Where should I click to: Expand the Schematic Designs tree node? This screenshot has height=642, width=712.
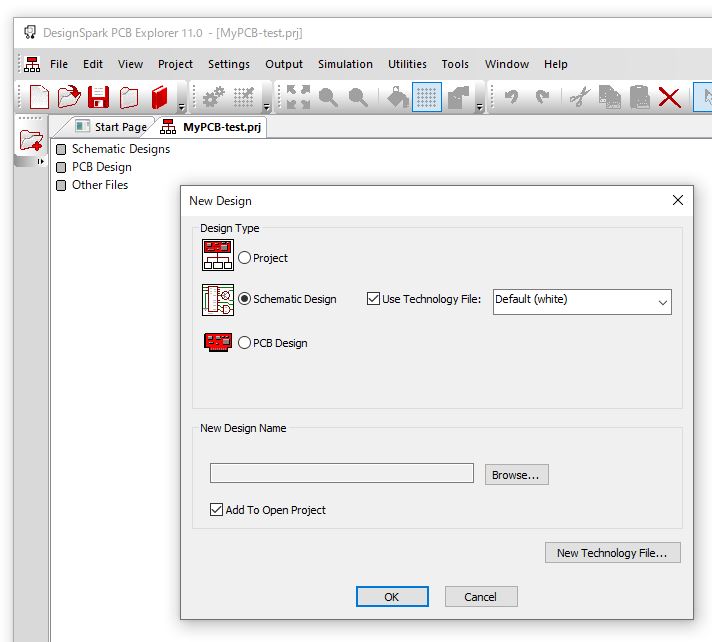62,150
